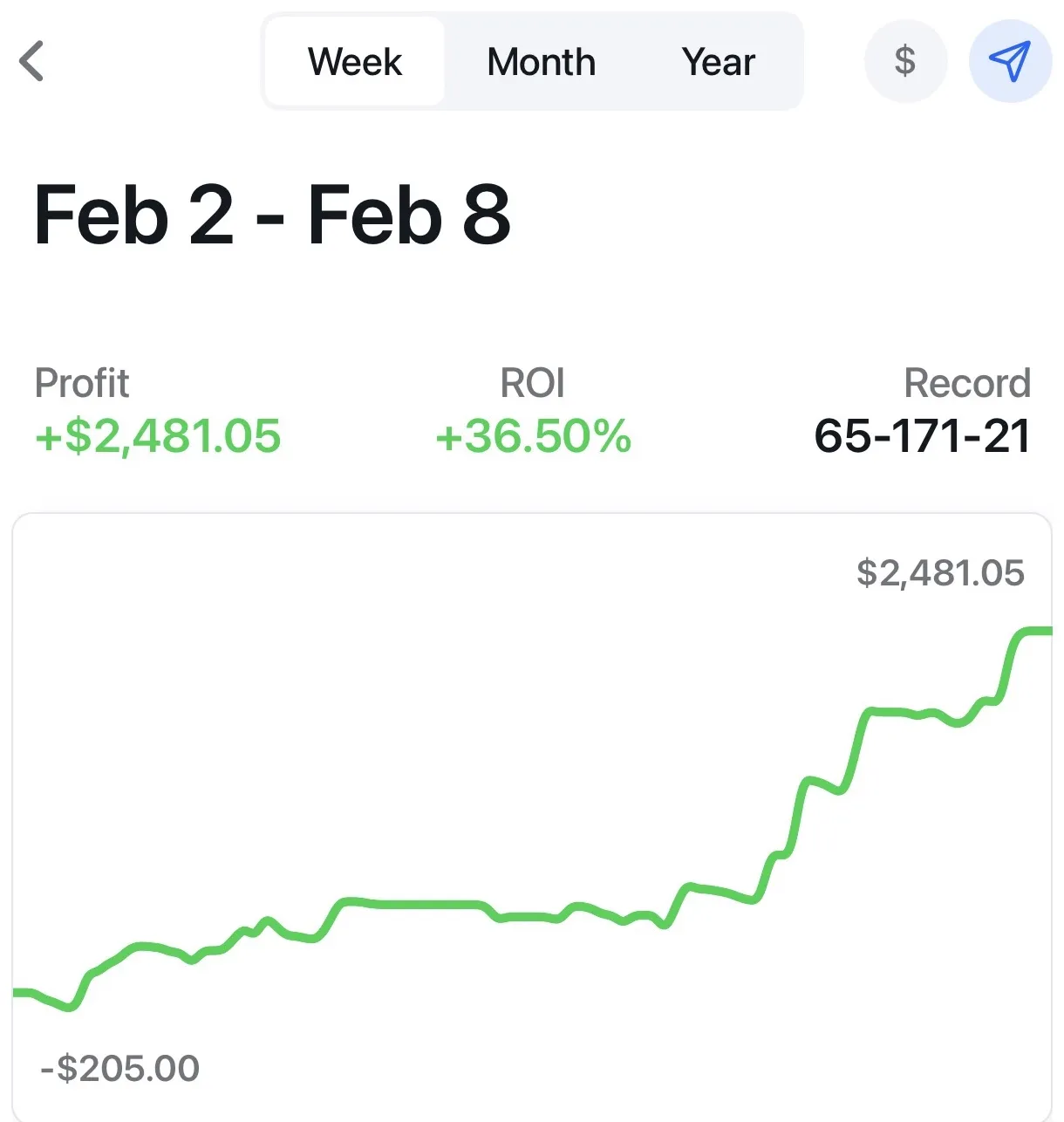Click the -$205.00 chart low label
This screenshot has width=1064, height=1122.
(120, 1068)
